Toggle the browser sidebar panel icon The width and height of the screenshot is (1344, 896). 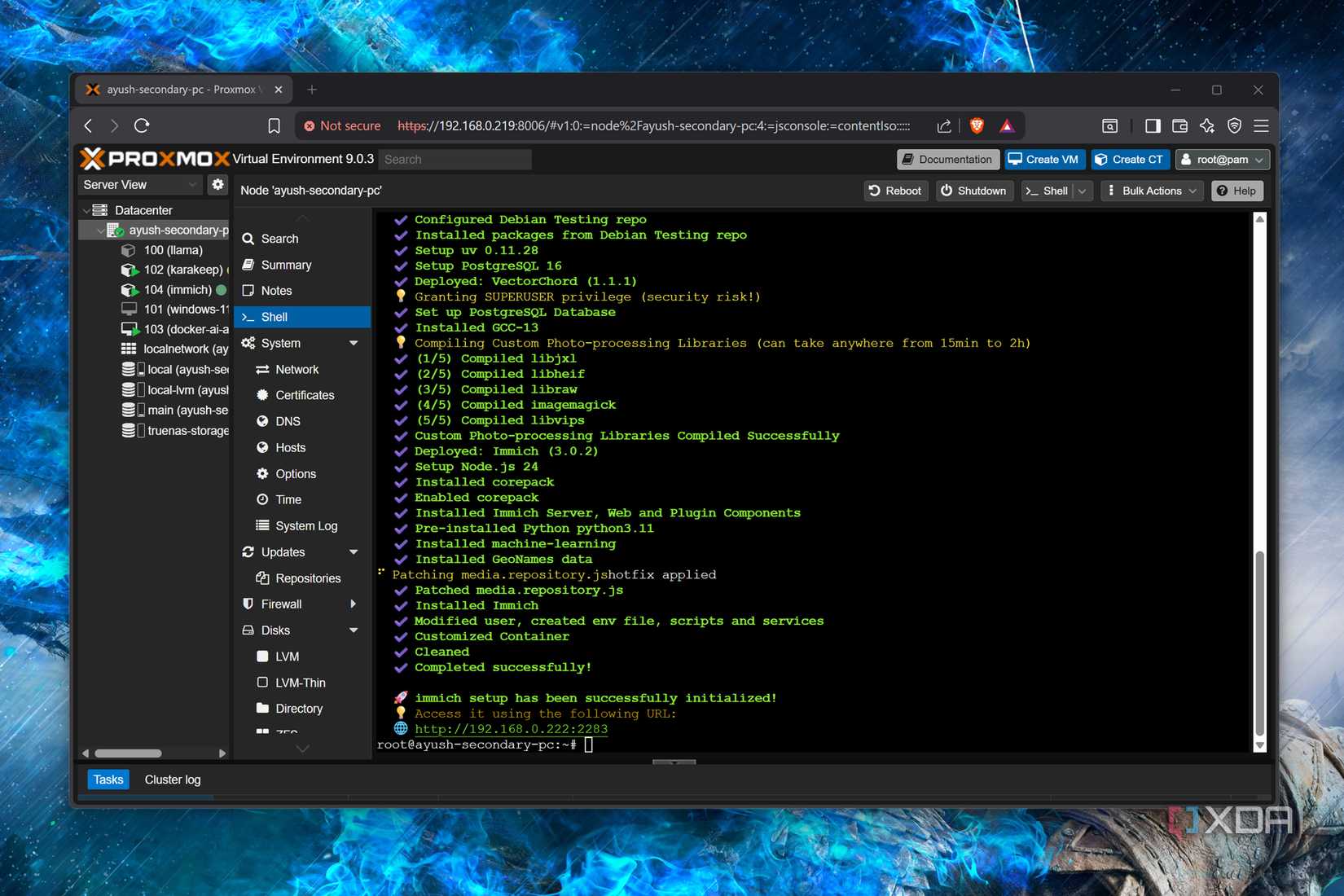[x=1153, y=125]
